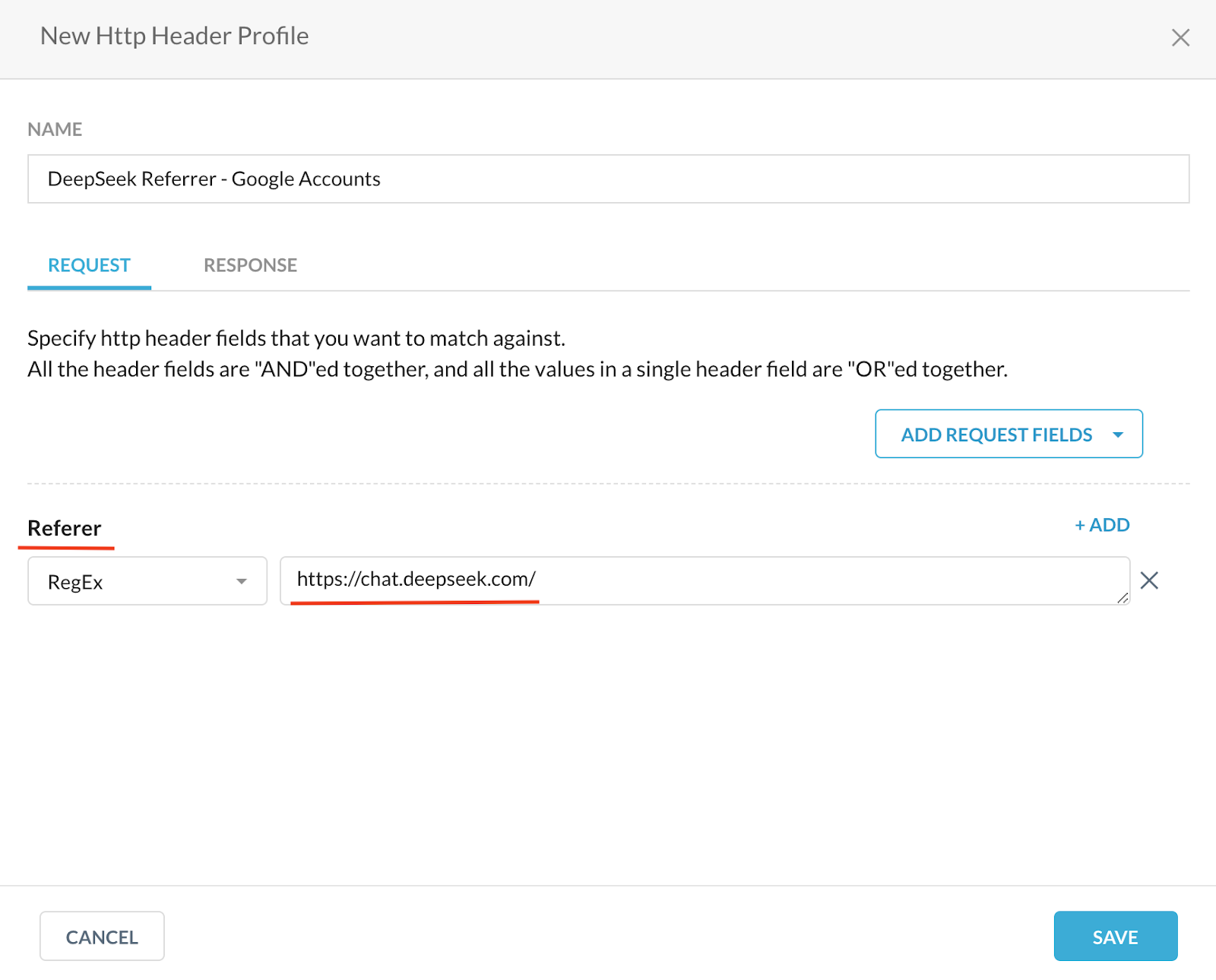Click the CANCEL button

102,936
